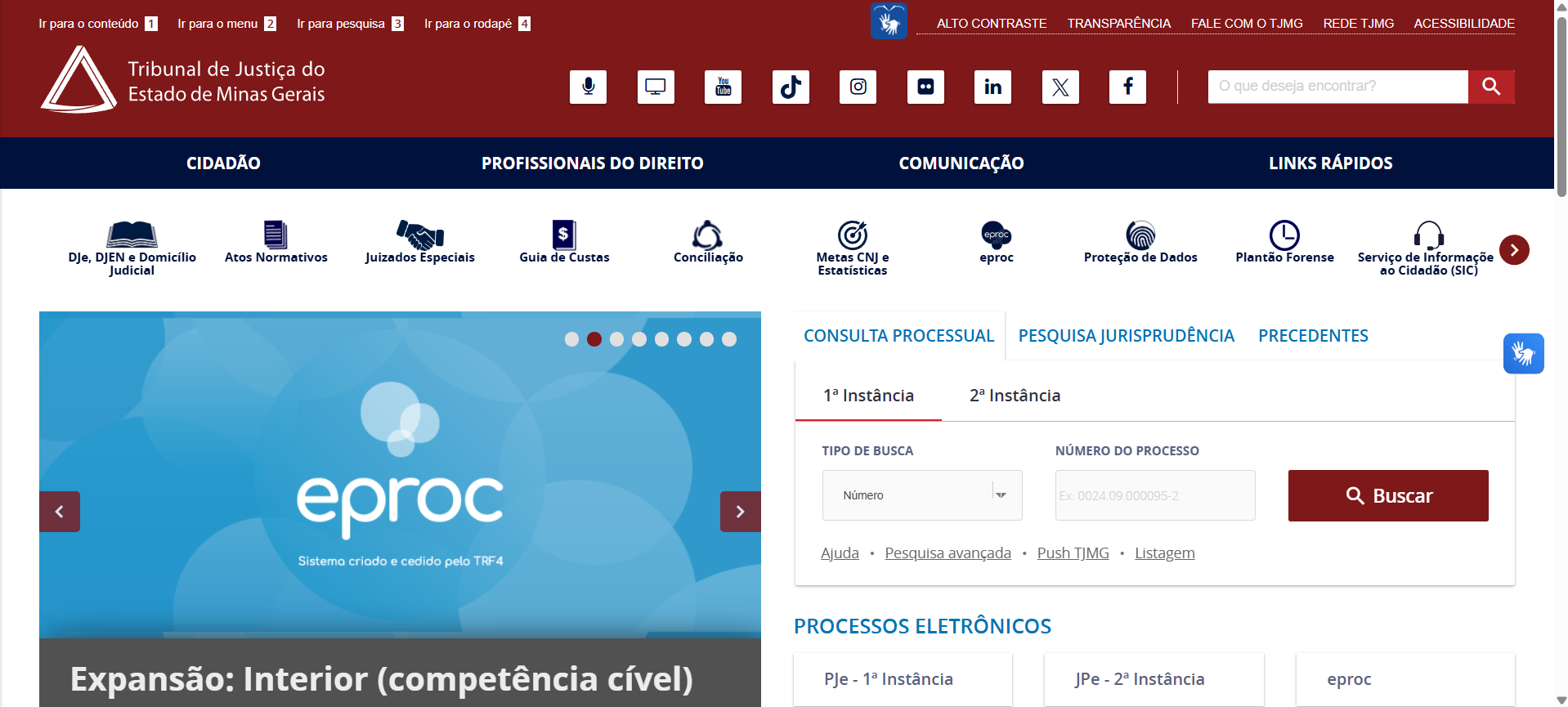Click the TikTok social media icon
The image size is (1568, 707).
click(791, 87)
